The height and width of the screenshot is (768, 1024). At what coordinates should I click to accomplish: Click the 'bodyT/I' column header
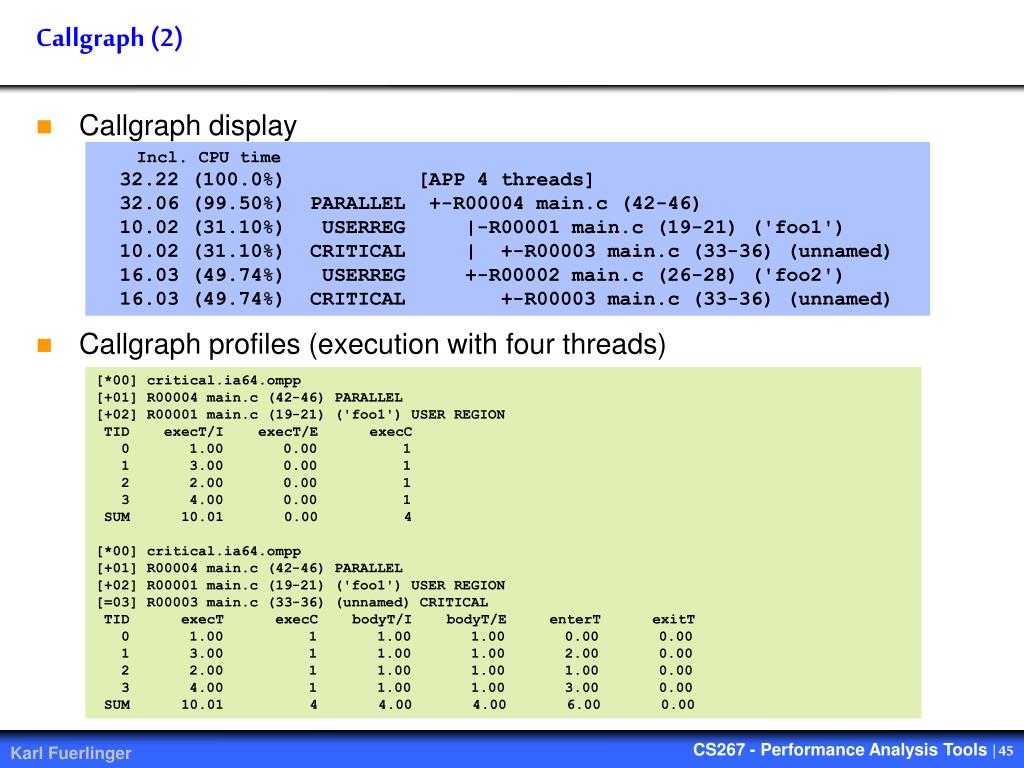[x=382, y=619]
